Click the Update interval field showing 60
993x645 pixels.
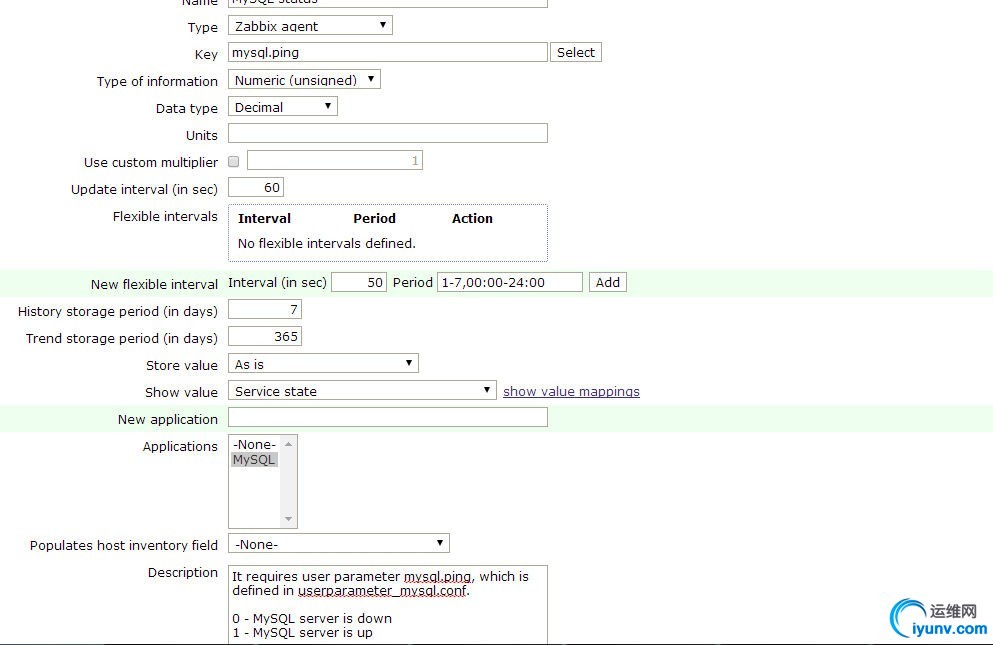tap(255, 188)
